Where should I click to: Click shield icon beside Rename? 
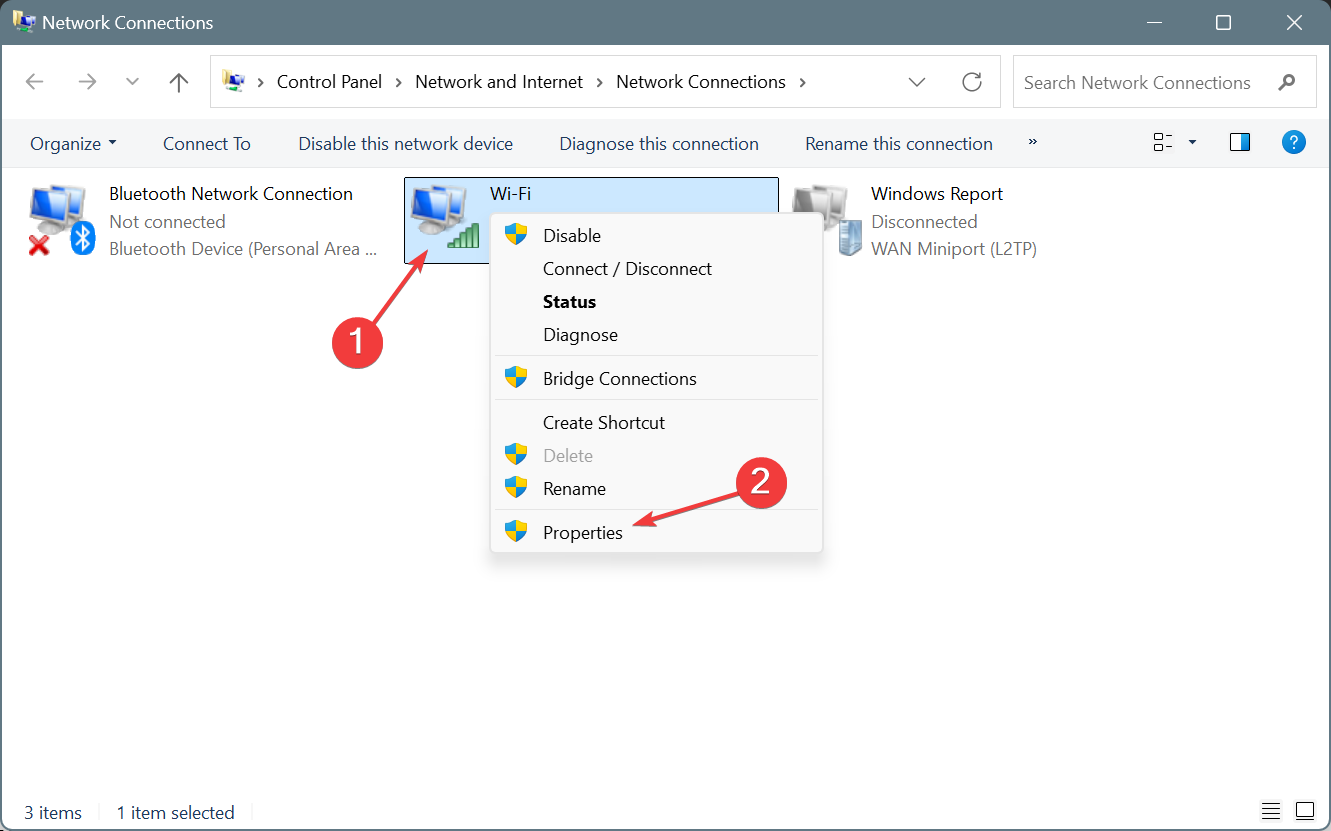click(x=516, y=488)
